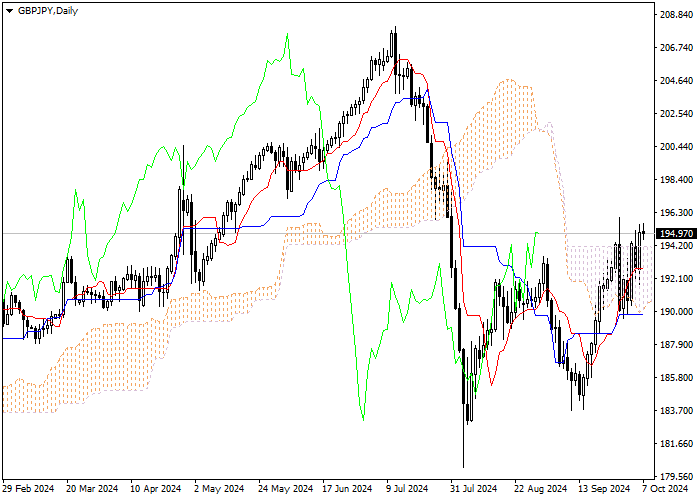Select the 181.660 price scale value
The width and height of the screenshot is (700, 500).
coord(676,444)
